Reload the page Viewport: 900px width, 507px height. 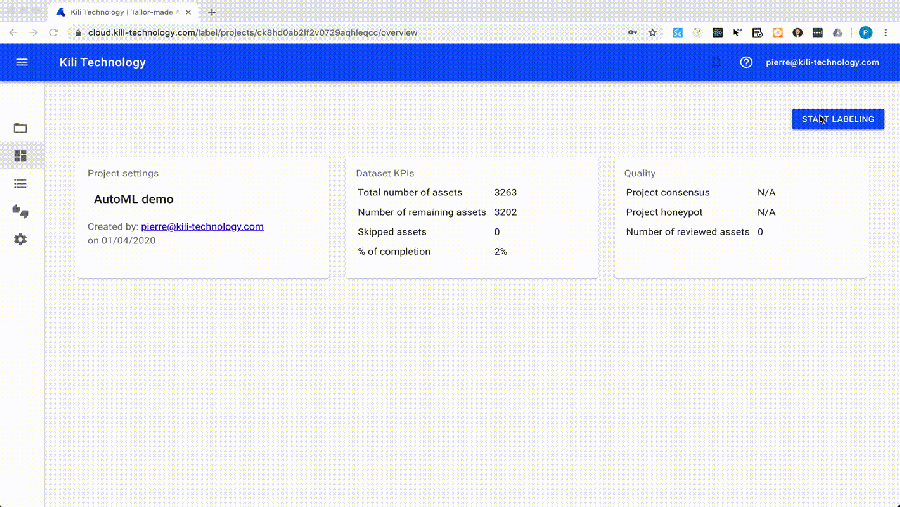coord(53,33)
